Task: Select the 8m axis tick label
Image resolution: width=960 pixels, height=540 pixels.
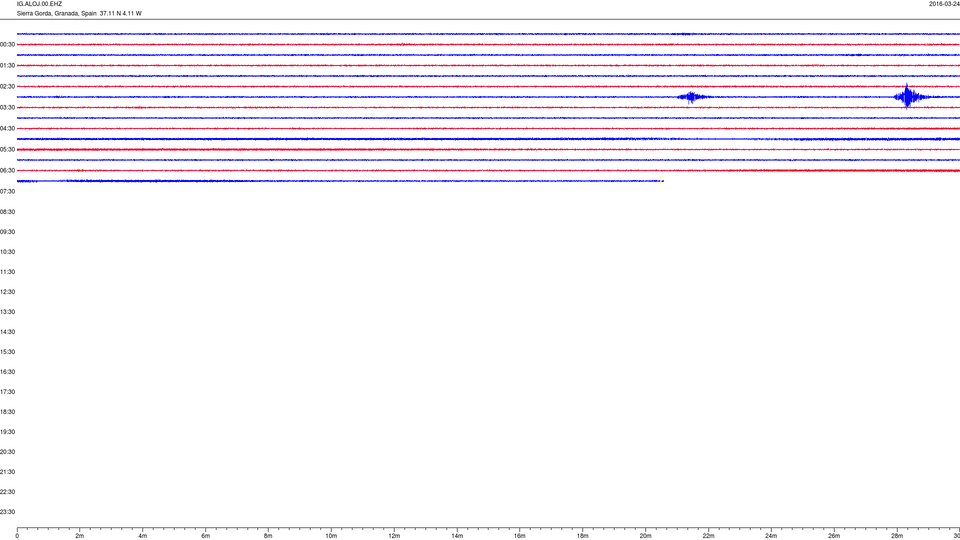Action: (268, 536)
